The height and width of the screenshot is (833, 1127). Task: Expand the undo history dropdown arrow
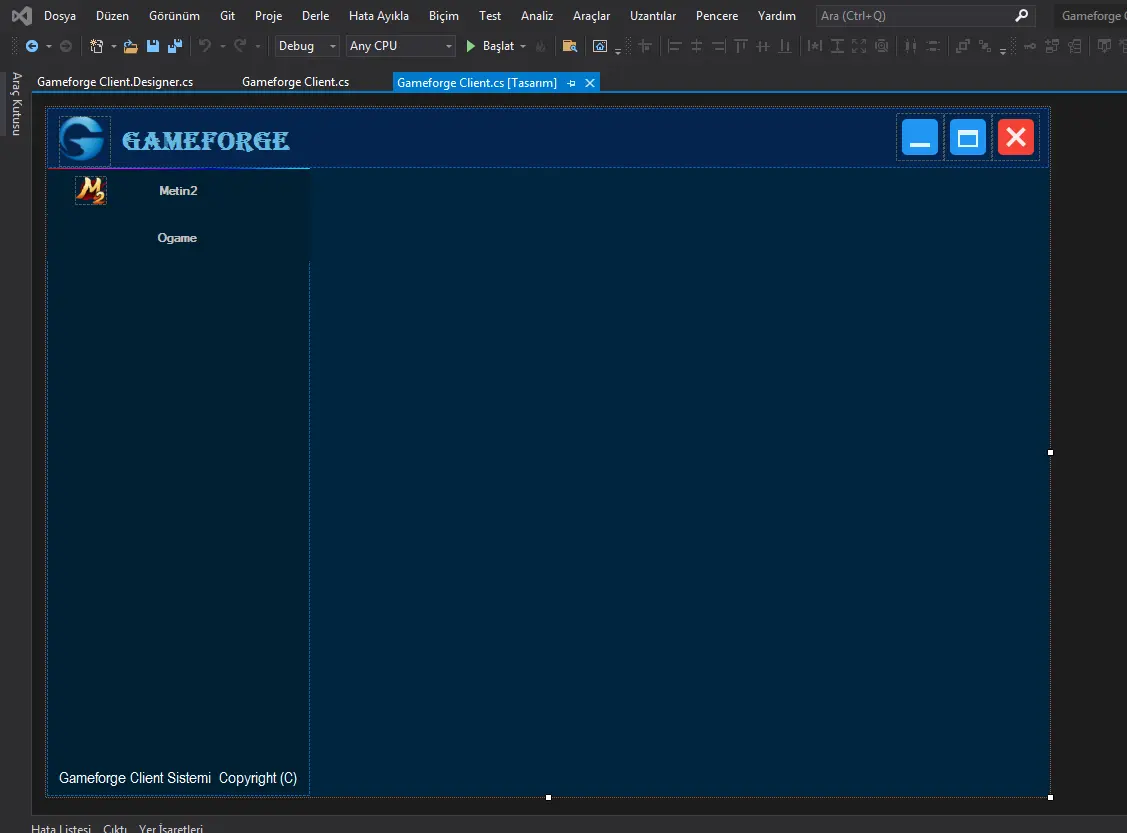click(223, 46)
